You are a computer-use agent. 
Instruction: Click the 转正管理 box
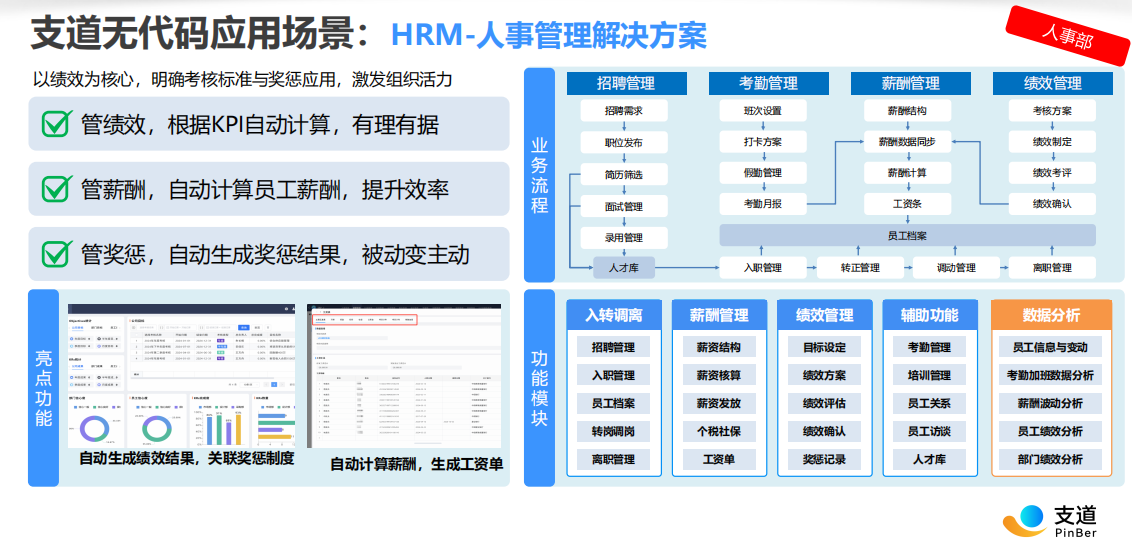pos(860,268)
